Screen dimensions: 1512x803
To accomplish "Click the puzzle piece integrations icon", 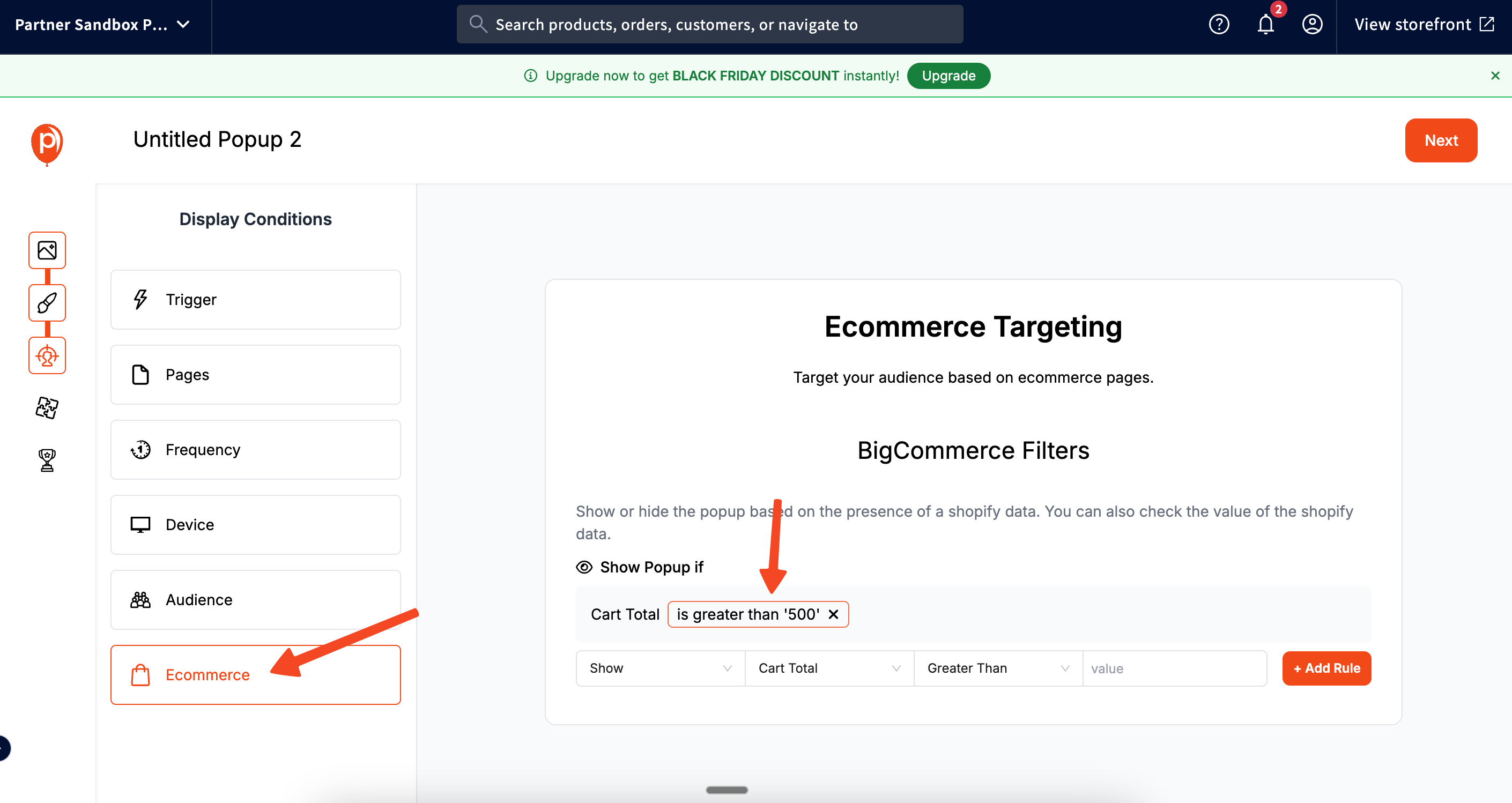I will (47, 407).
